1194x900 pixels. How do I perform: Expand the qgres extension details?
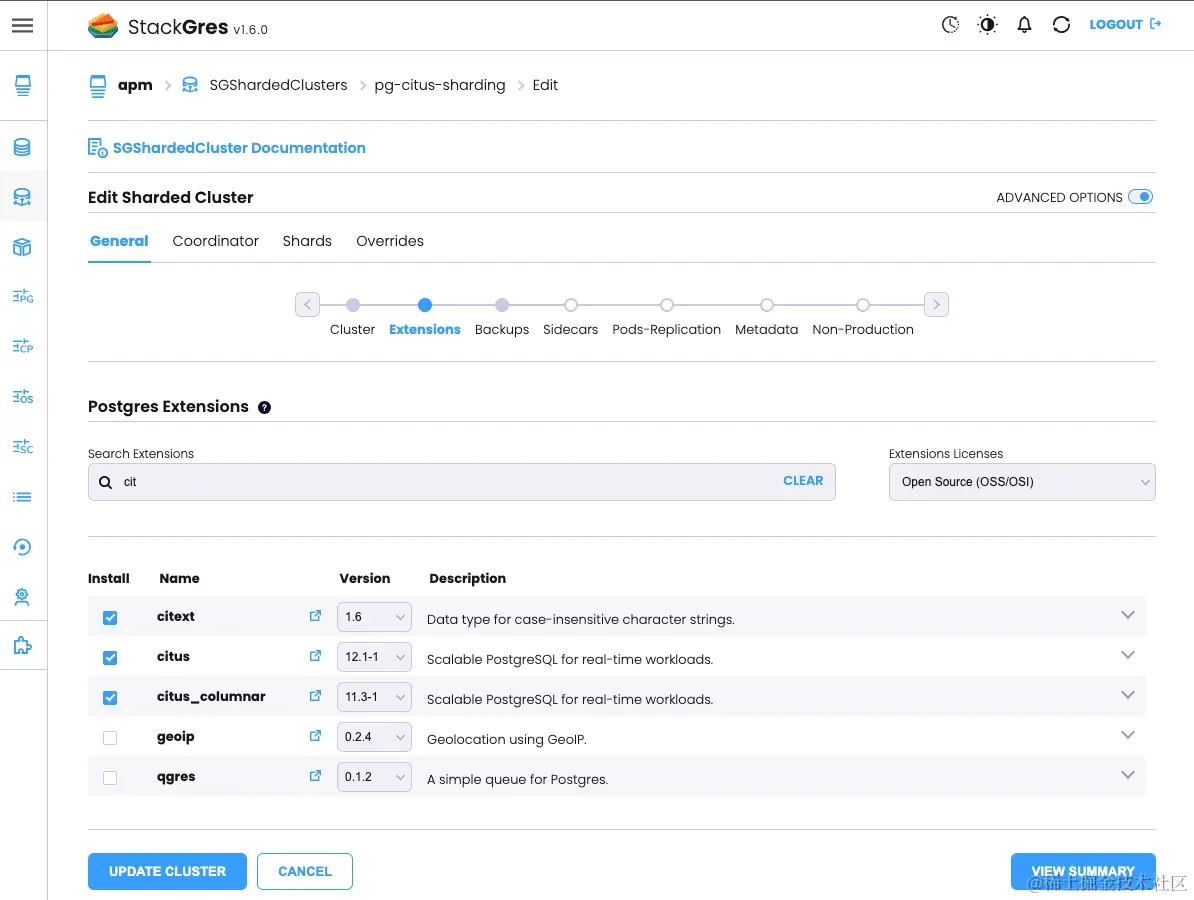coord(1127,775)
